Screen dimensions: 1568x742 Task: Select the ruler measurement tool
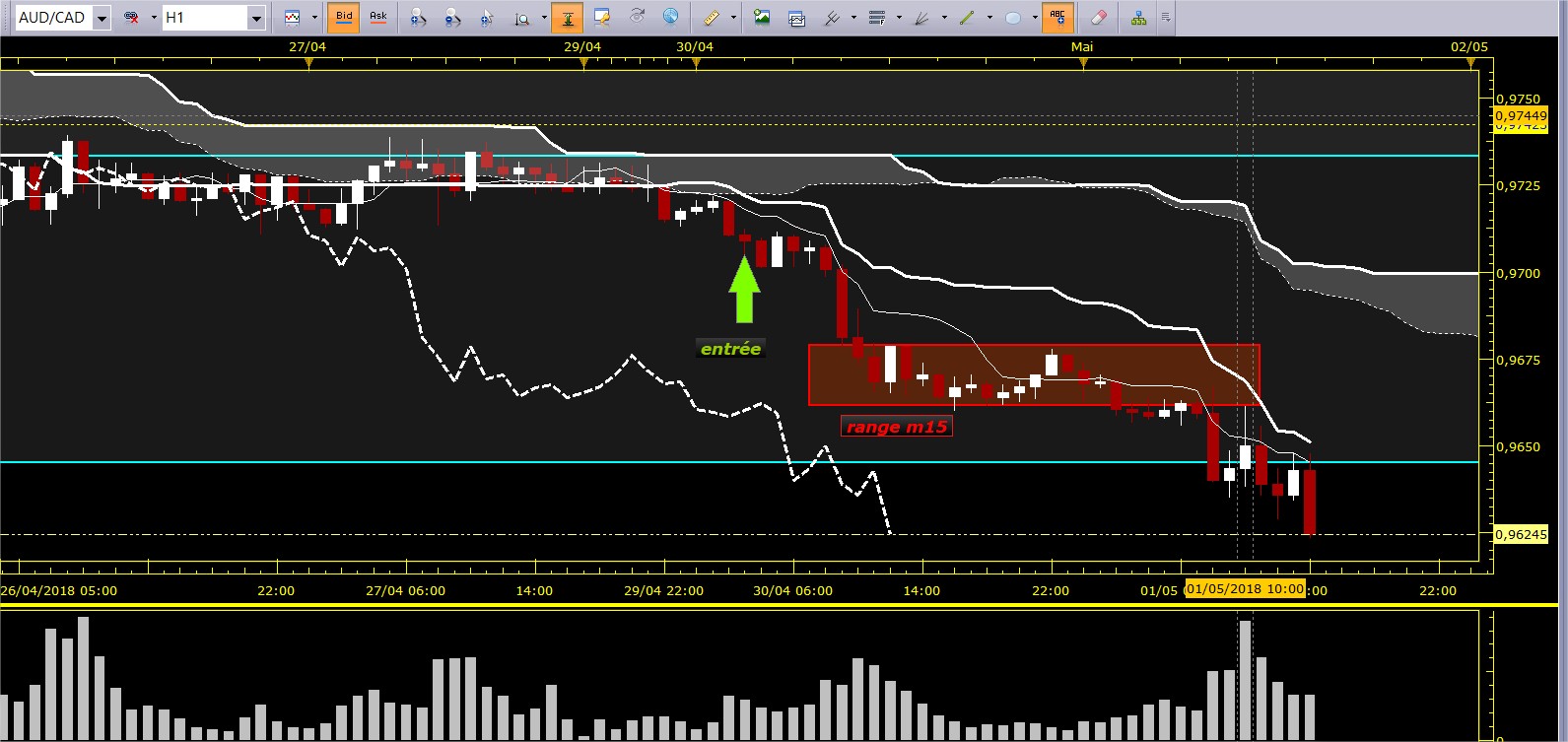(713, 18)
